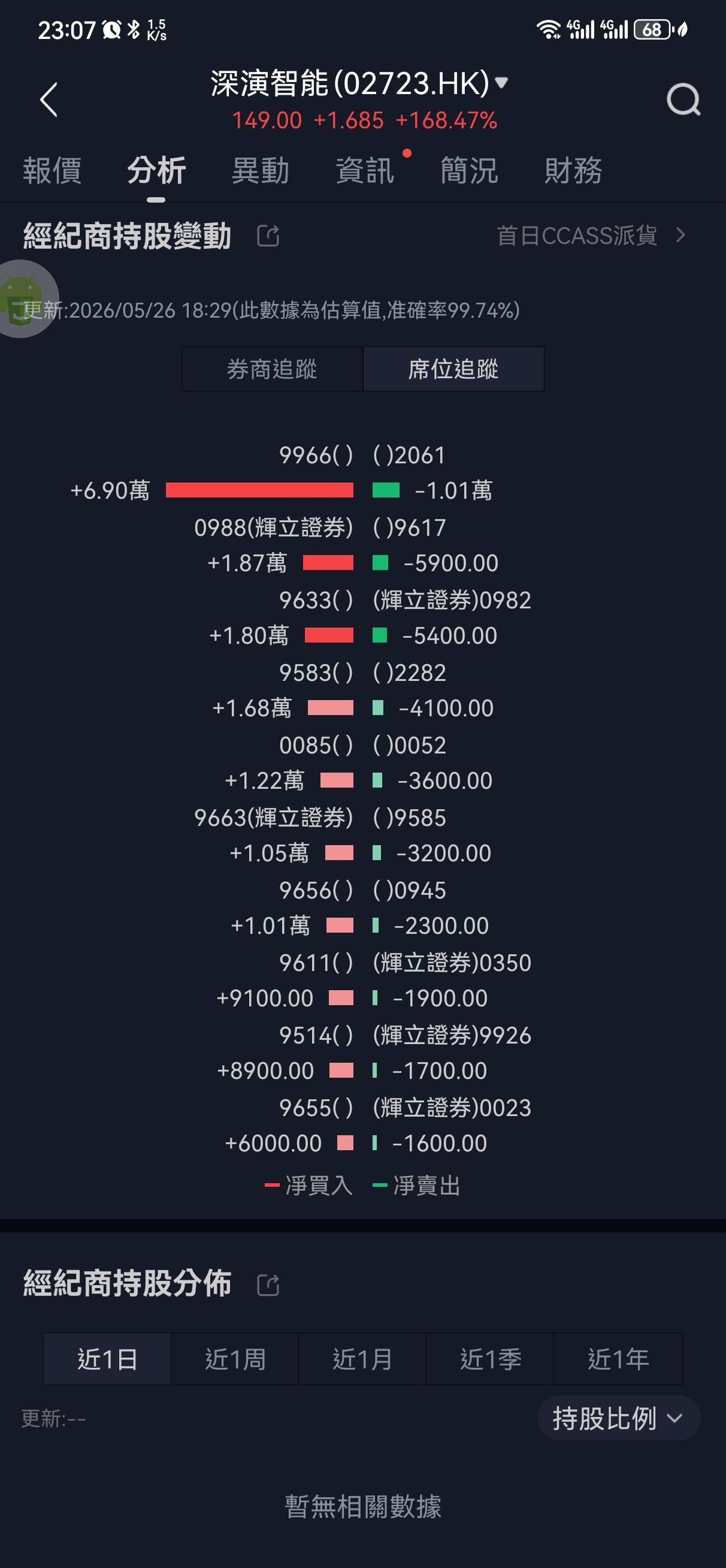Tap the Wi-Fi status icon
The image size is (726, 1568).
point(548,29)
